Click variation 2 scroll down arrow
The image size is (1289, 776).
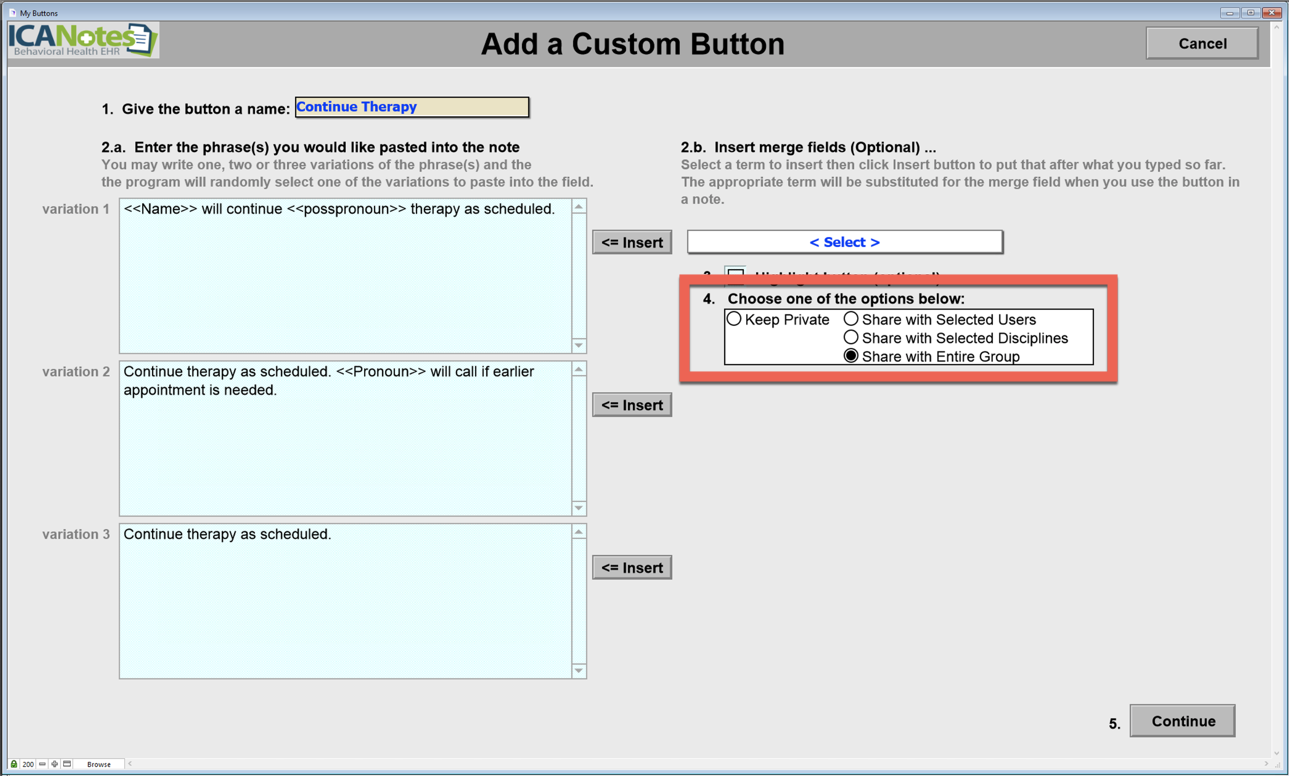tap(579, 508)
